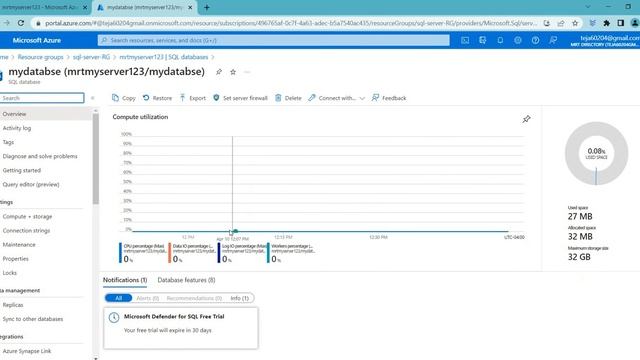The height and width of the screenshot is (360, 640).
Task: Click the Microsoft Azure logo text
Action: point(37,40)
